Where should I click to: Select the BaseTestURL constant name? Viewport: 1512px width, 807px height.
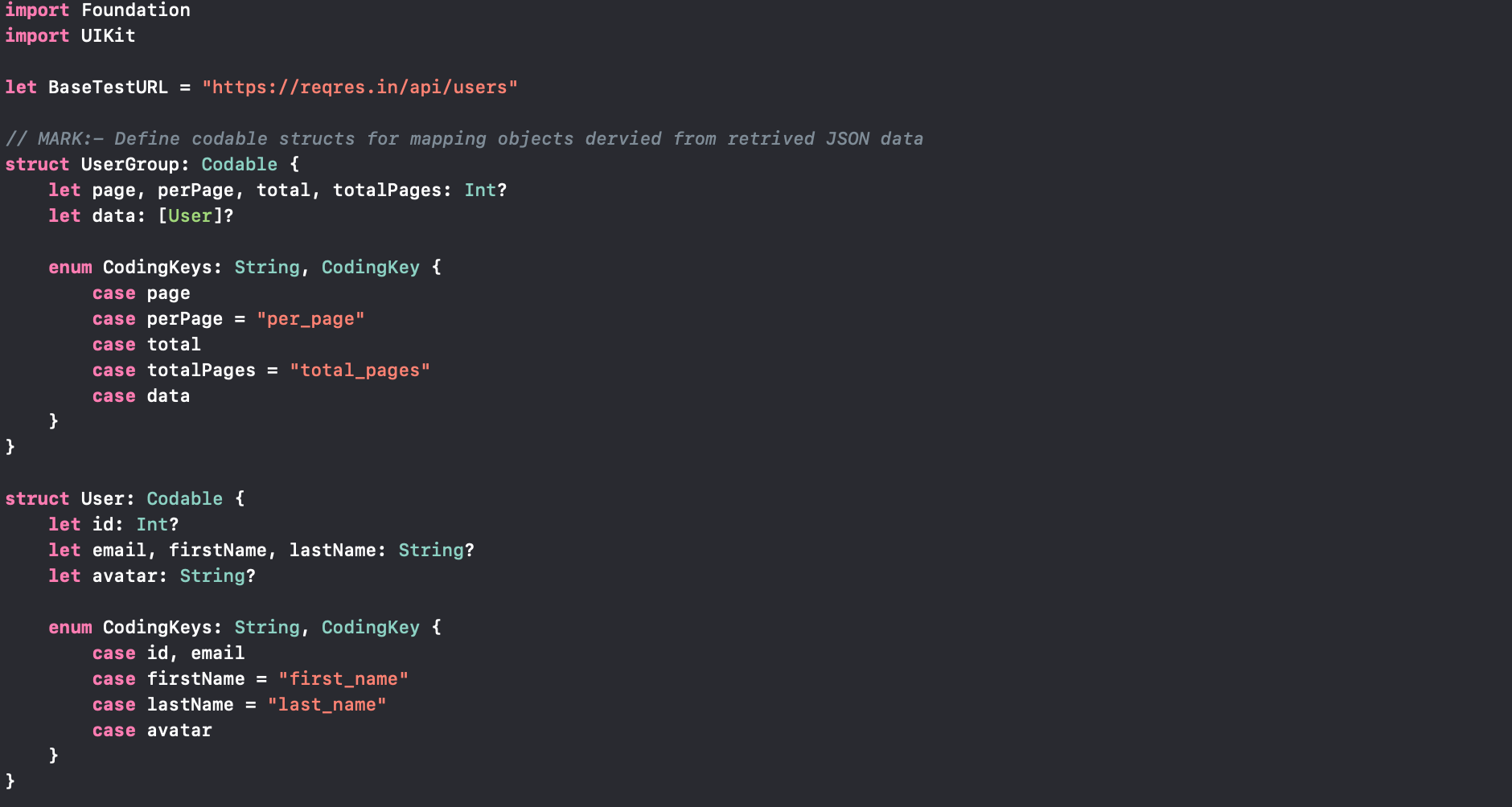(108, 87)
